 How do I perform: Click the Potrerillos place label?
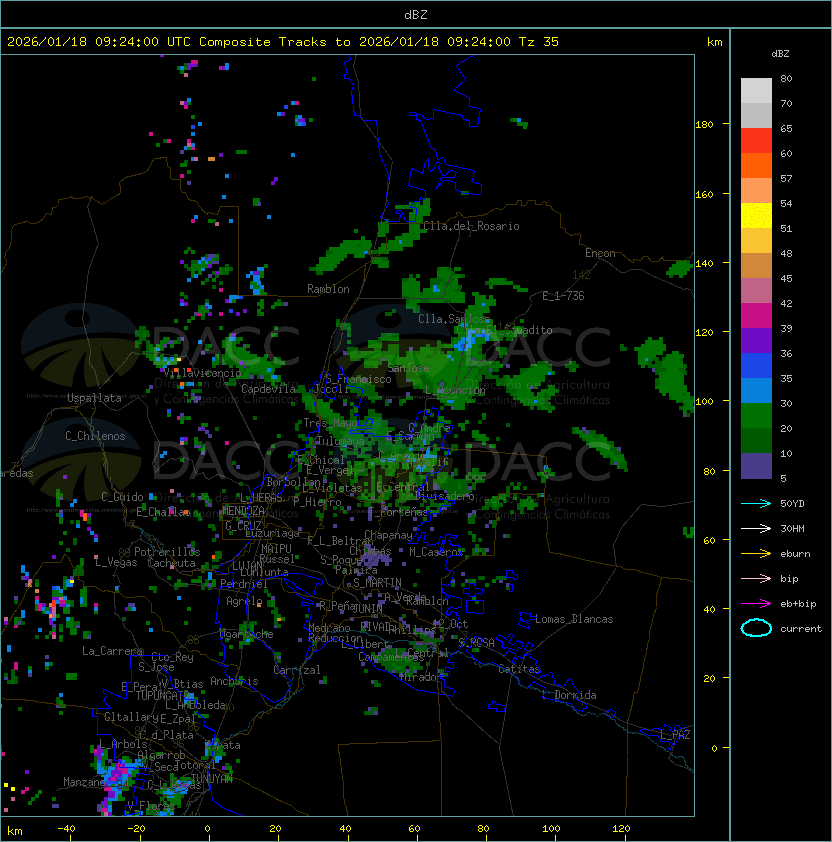[x=167, y=552]
